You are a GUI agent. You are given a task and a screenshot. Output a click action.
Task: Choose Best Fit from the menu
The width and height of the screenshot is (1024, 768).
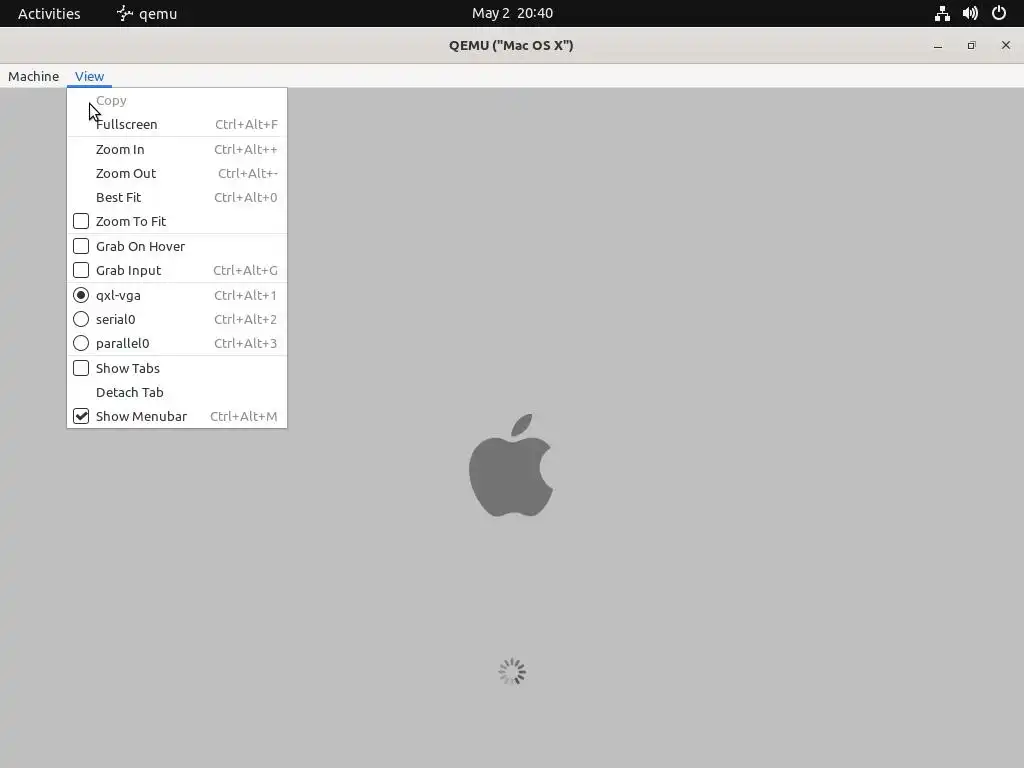[177, 197]
